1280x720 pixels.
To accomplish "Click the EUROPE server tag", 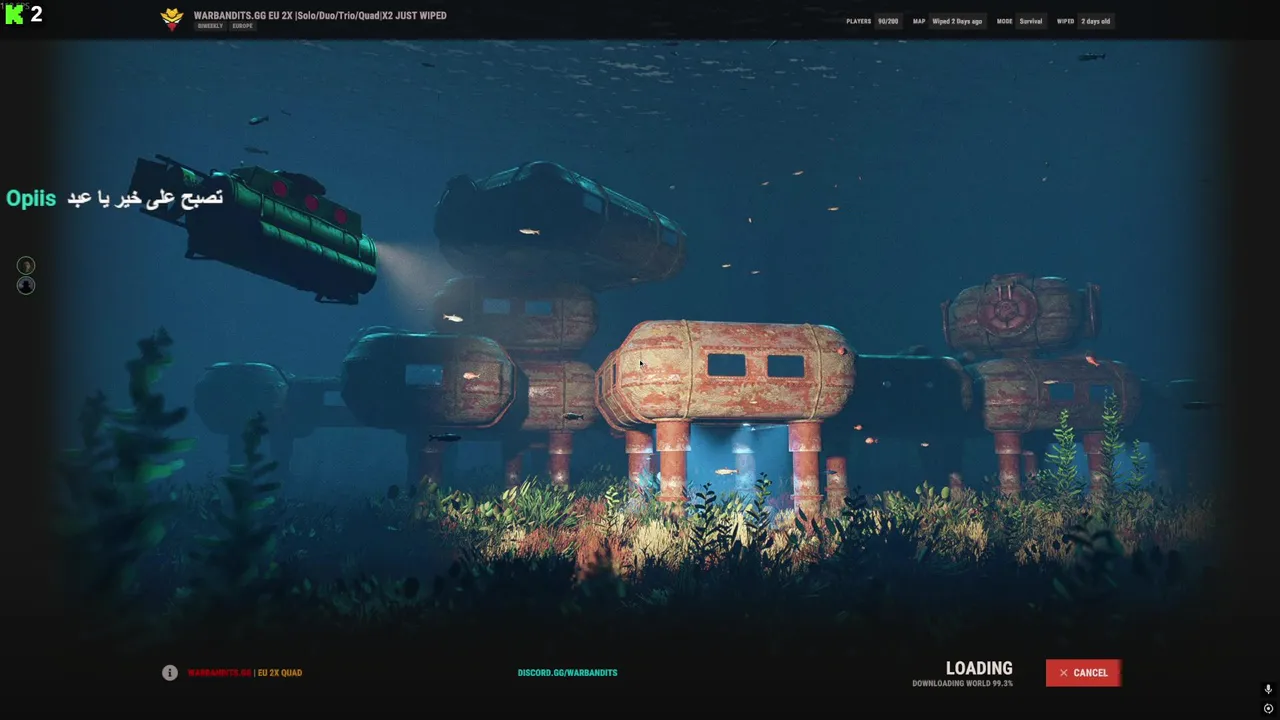I will pyautogui.click(x=242, y=26).
